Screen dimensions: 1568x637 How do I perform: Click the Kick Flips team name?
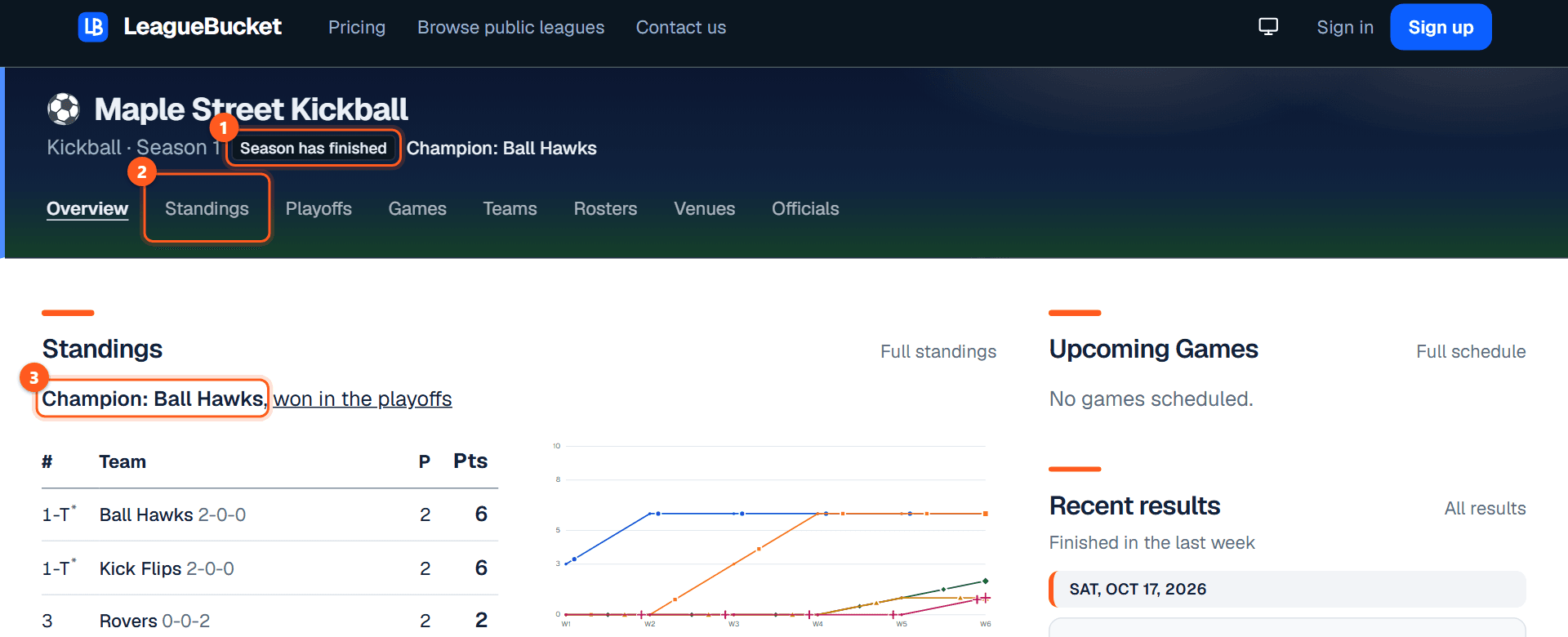pyautogui.click(x=140, y=568)
